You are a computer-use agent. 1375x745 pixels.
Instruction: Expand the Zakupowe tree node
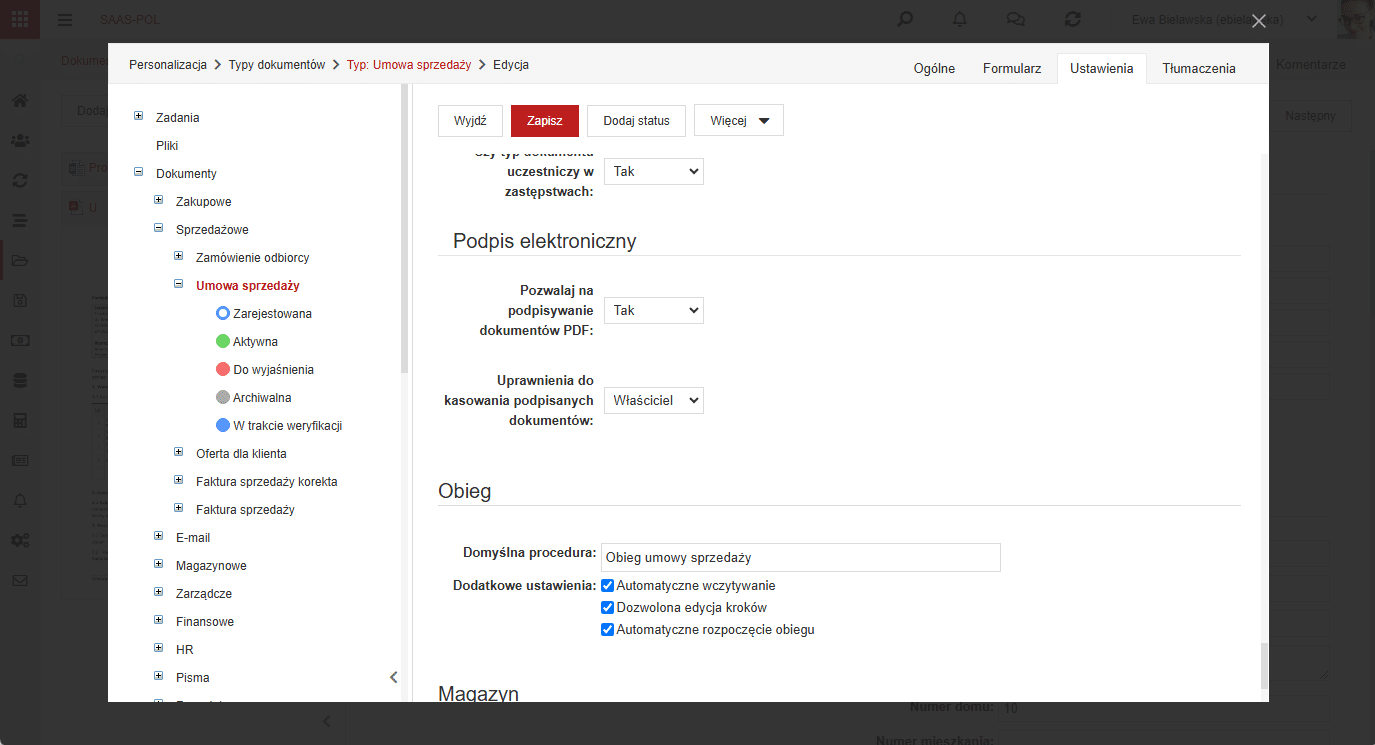click(x=158, y=200)
